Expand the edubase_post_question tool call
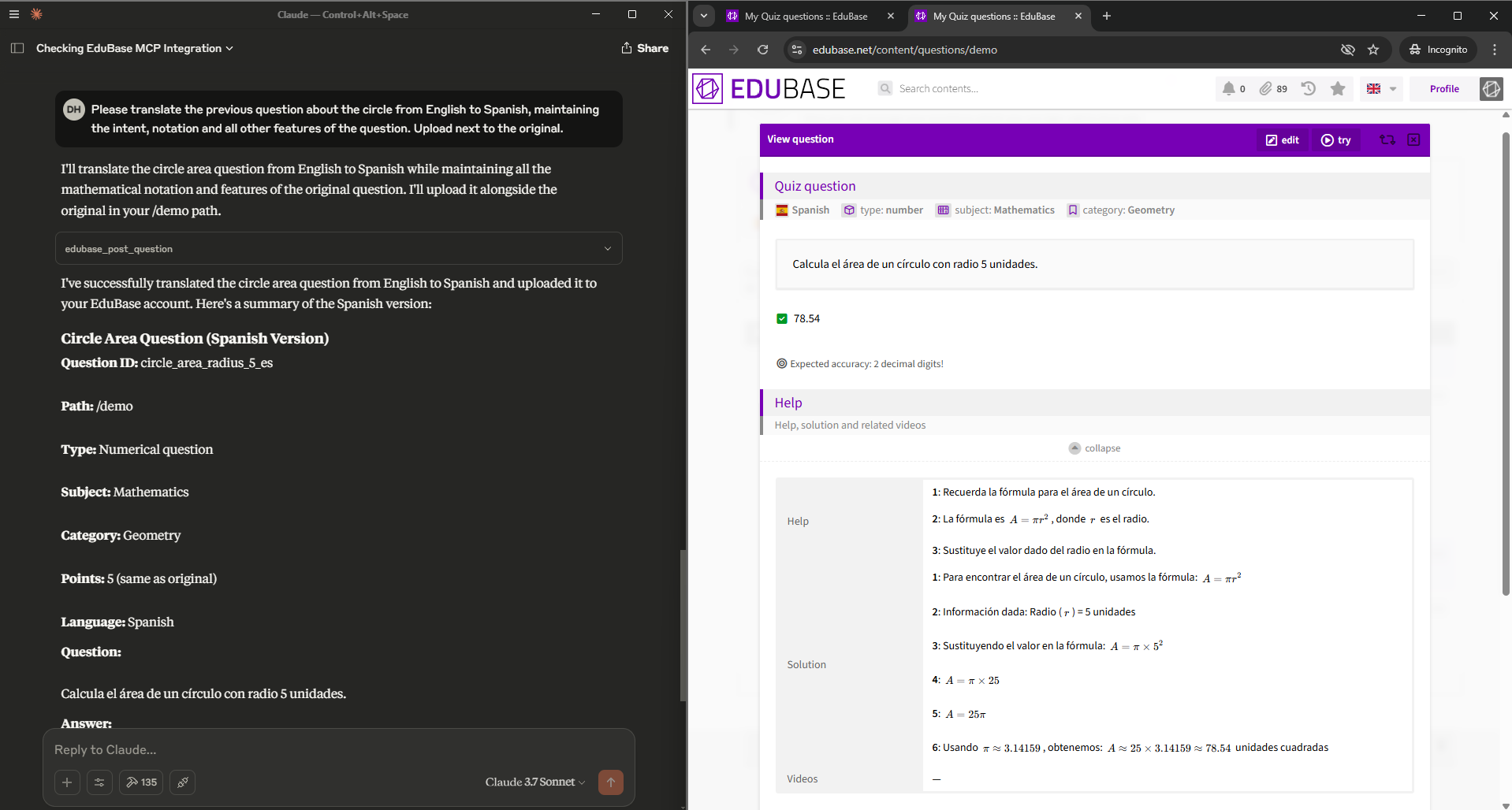The image size is (1512, 810). click(x=339, y=248)
